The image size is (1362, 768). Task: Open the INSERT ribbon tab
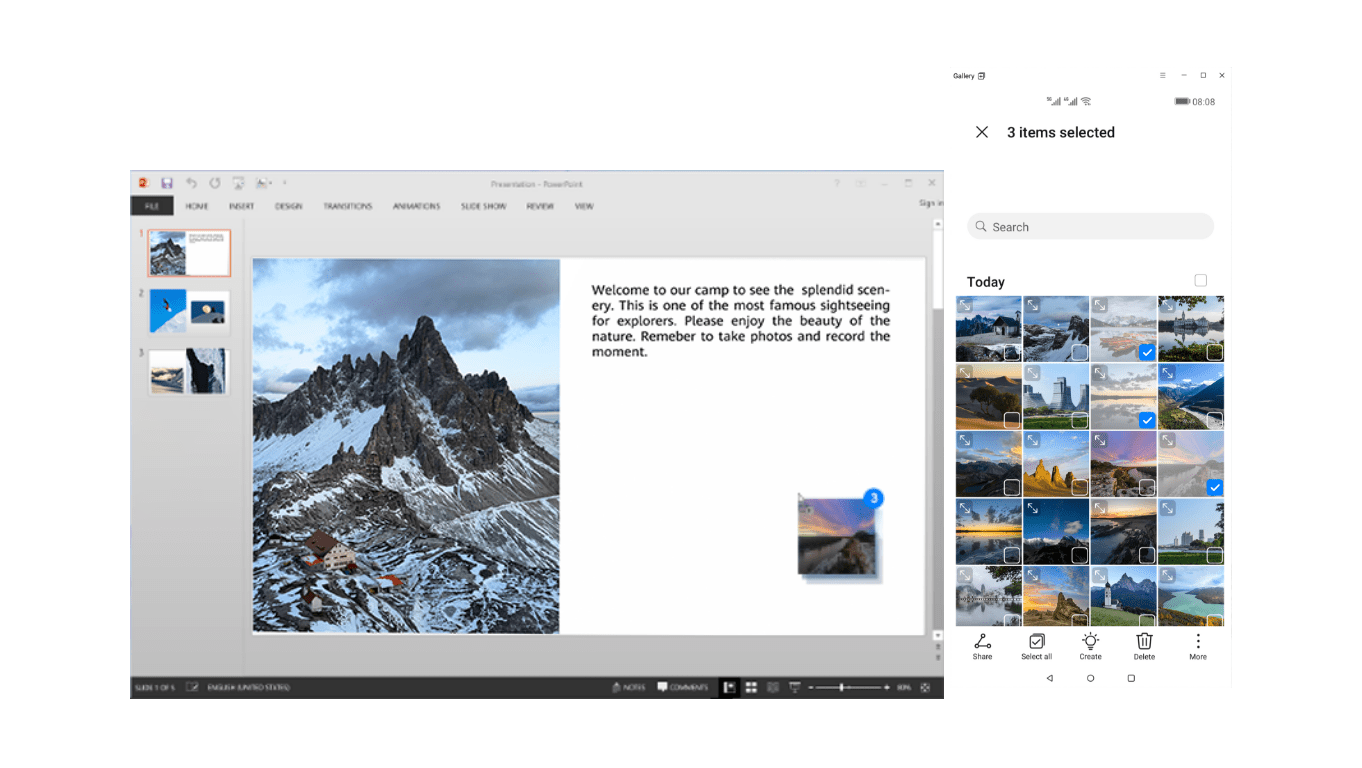(241, 206)
